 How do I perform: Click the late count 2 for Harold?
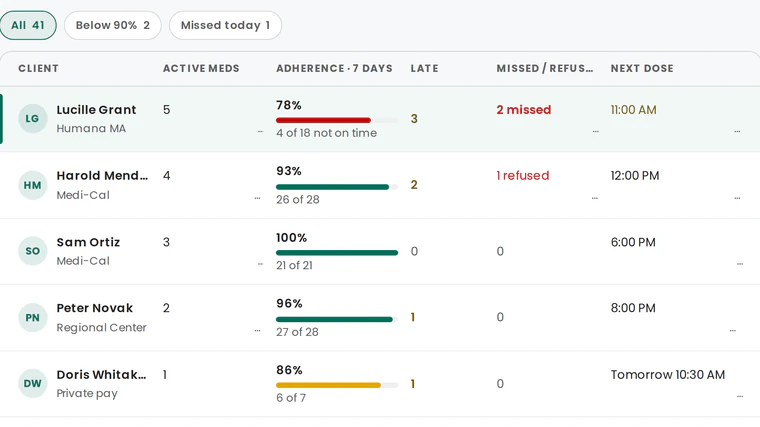coord(414,185)
